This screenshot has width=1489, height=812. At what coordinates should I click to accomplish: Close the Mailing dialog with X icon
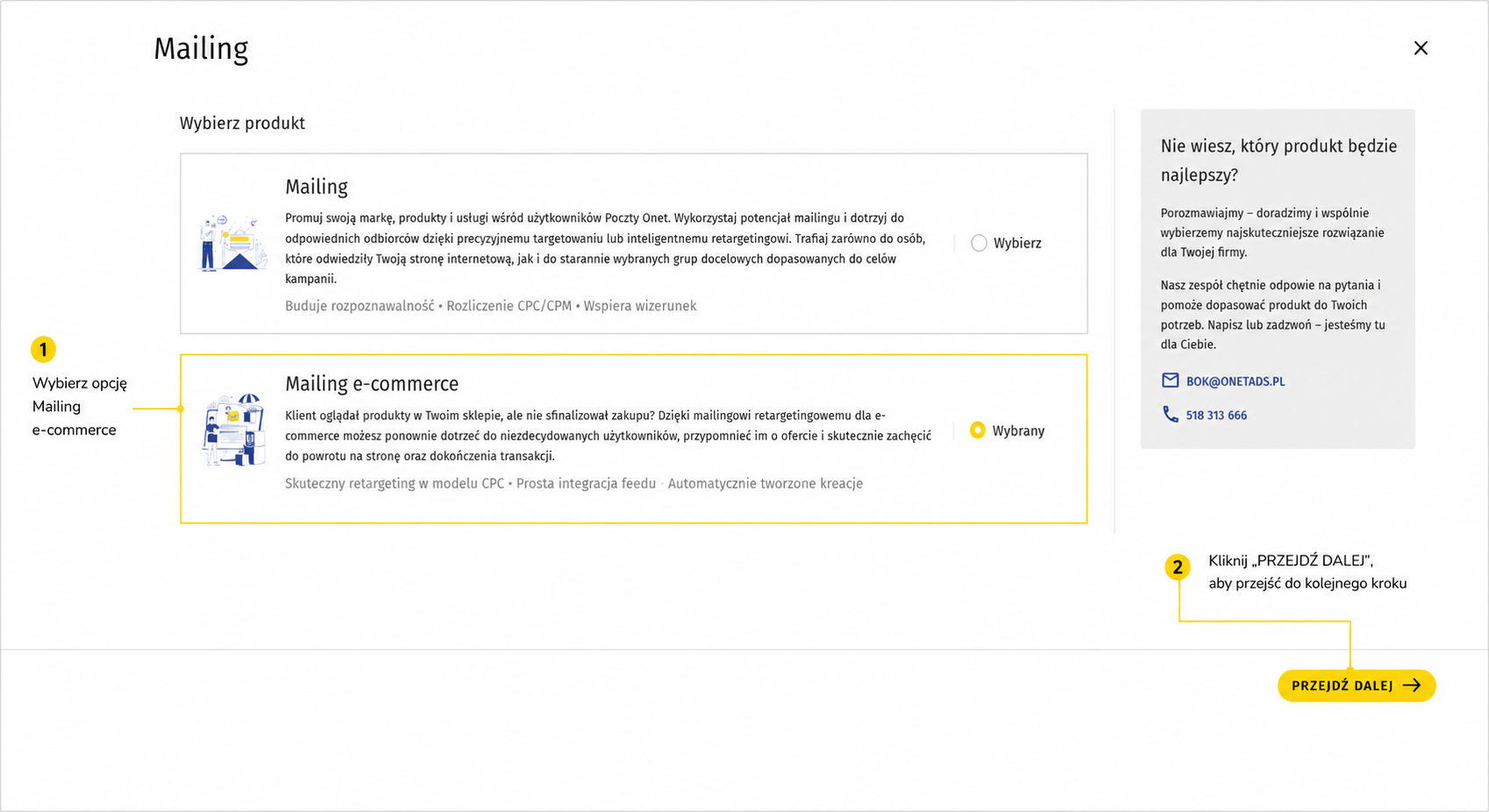click(x=1421, y=48)
